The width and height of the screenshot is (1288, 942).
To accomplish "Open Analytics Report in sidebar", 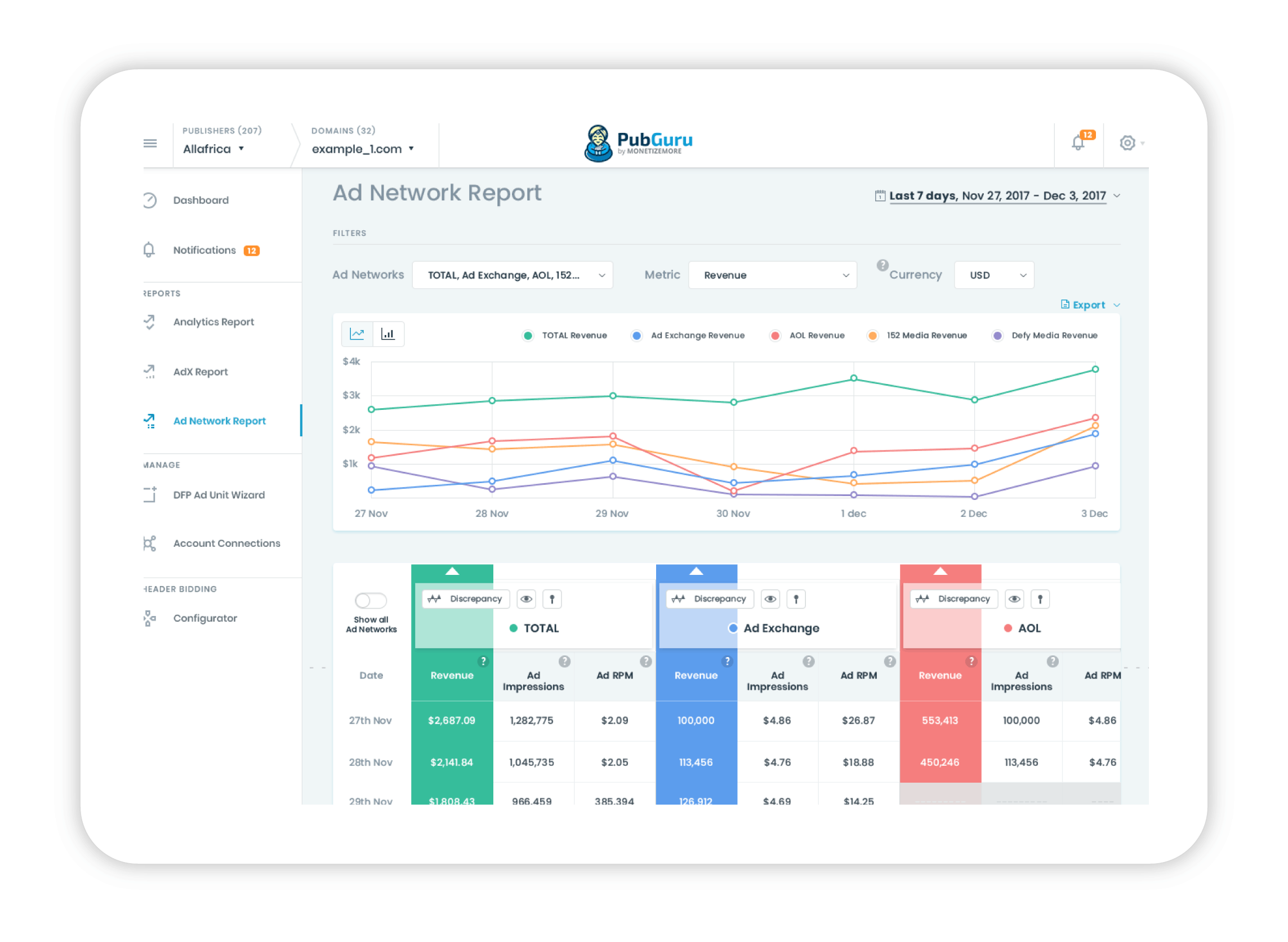I will [213, 322].
